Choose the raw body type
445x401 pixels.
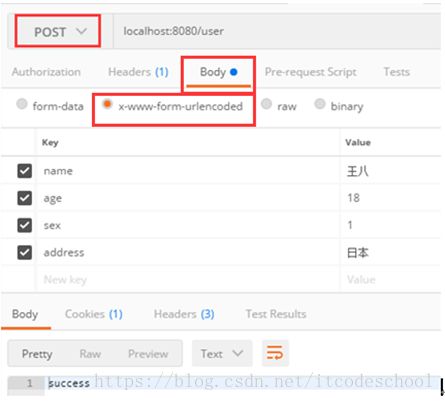pyautogui.click(x=266, y=104)
